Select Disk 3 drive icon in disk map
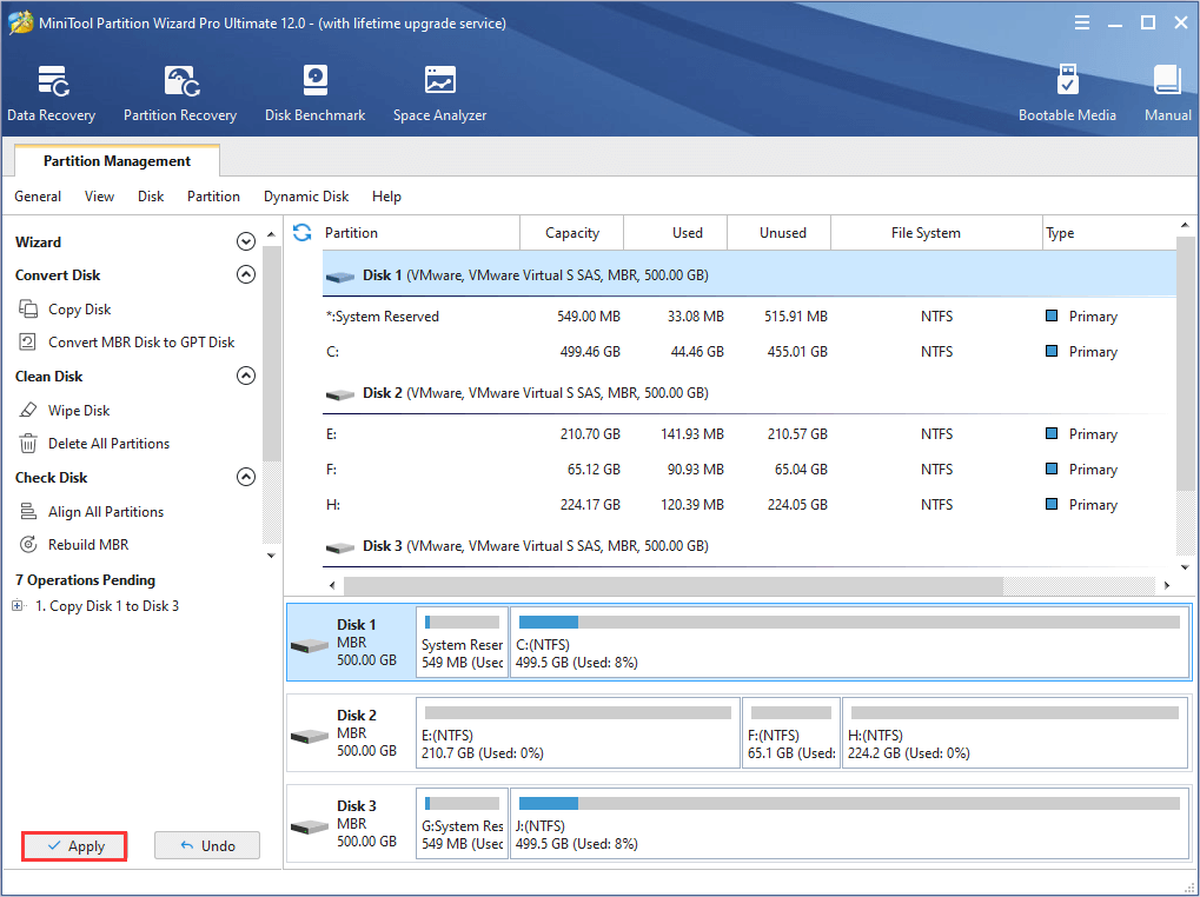 [309, 827]
